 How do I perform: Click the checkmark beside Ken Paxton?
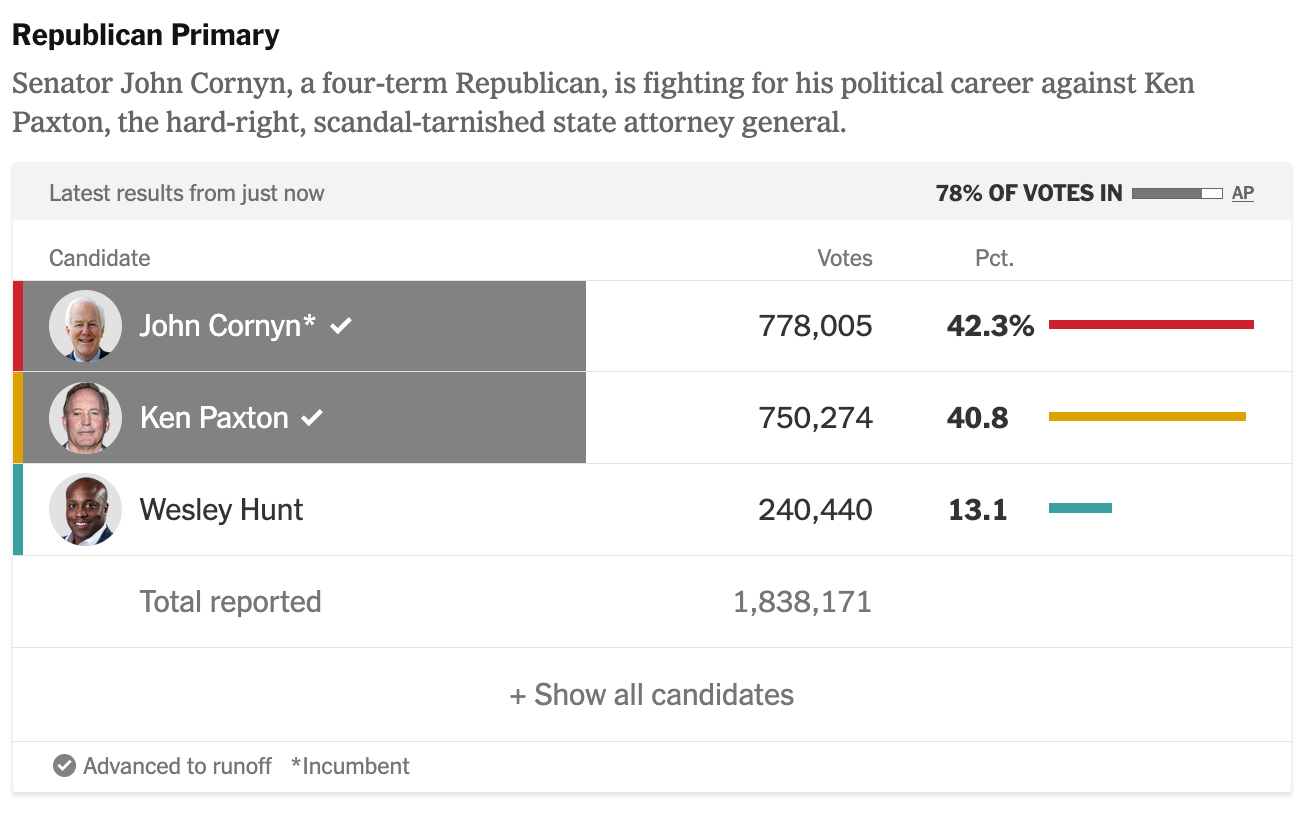pyautogui.click(x=313, y=418)
